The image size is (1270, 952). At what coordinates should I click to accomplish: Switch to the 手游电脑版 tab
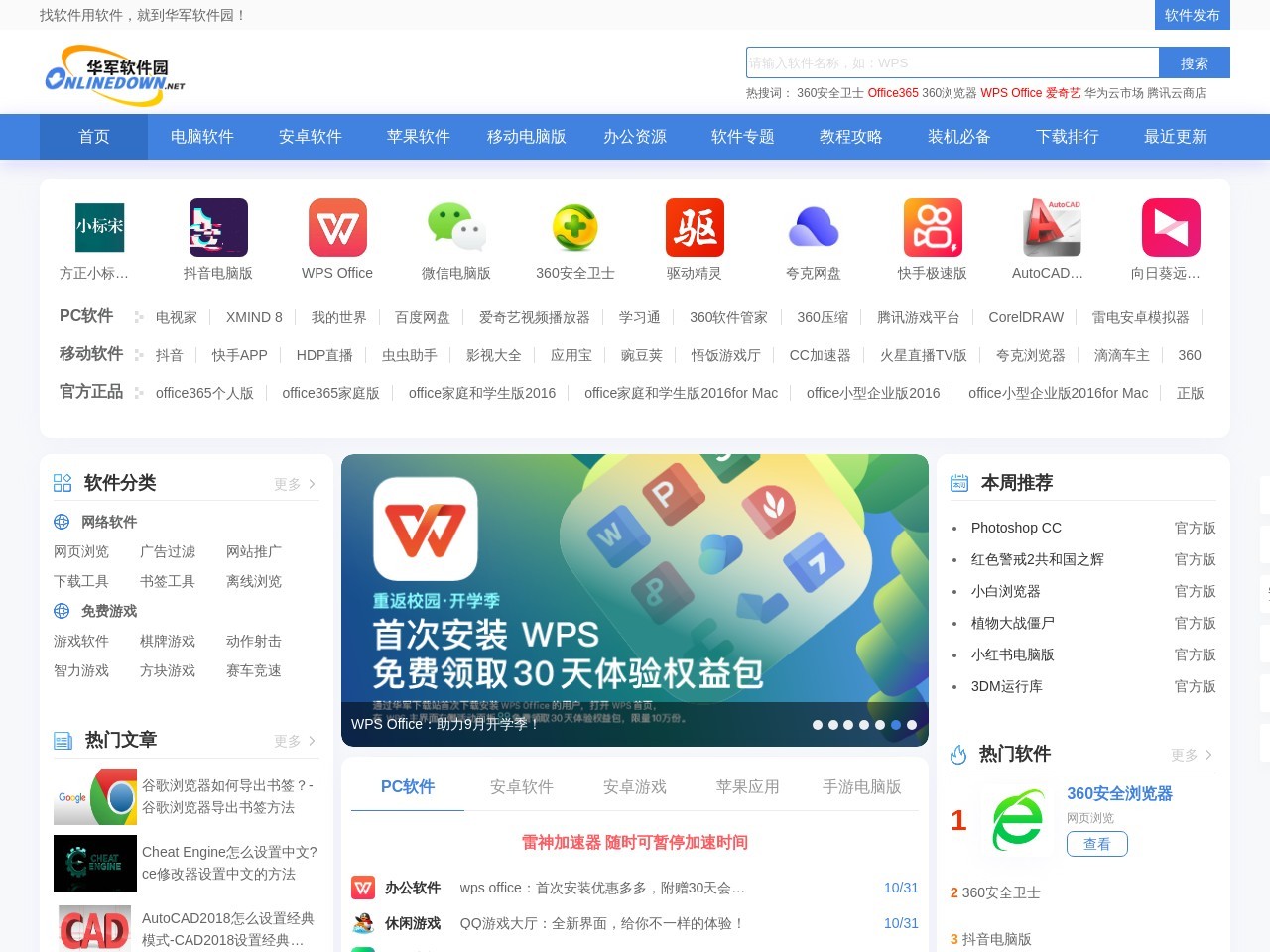pos(862,787)
